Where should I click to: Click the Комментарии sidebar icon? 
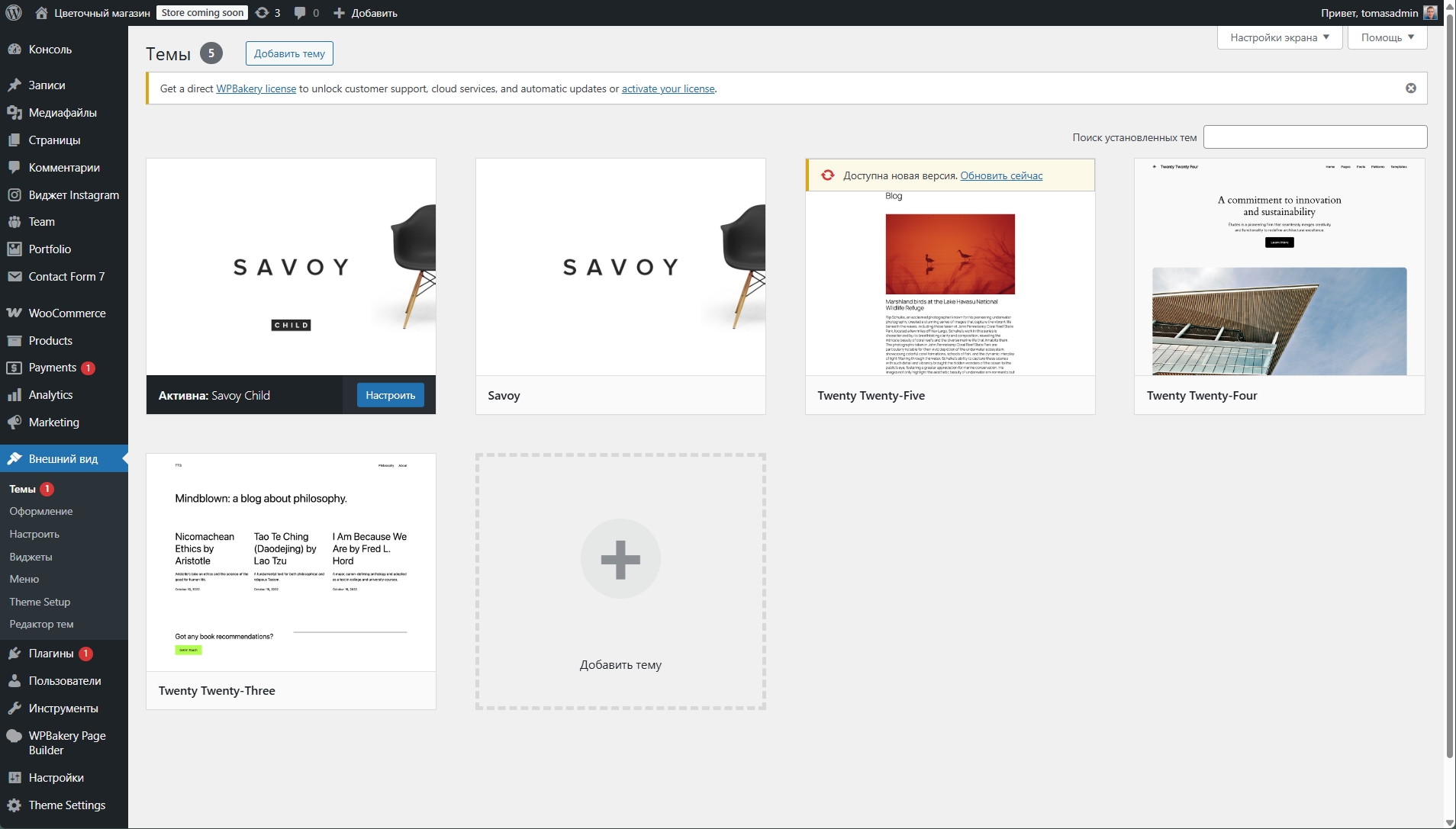(14, 168)
